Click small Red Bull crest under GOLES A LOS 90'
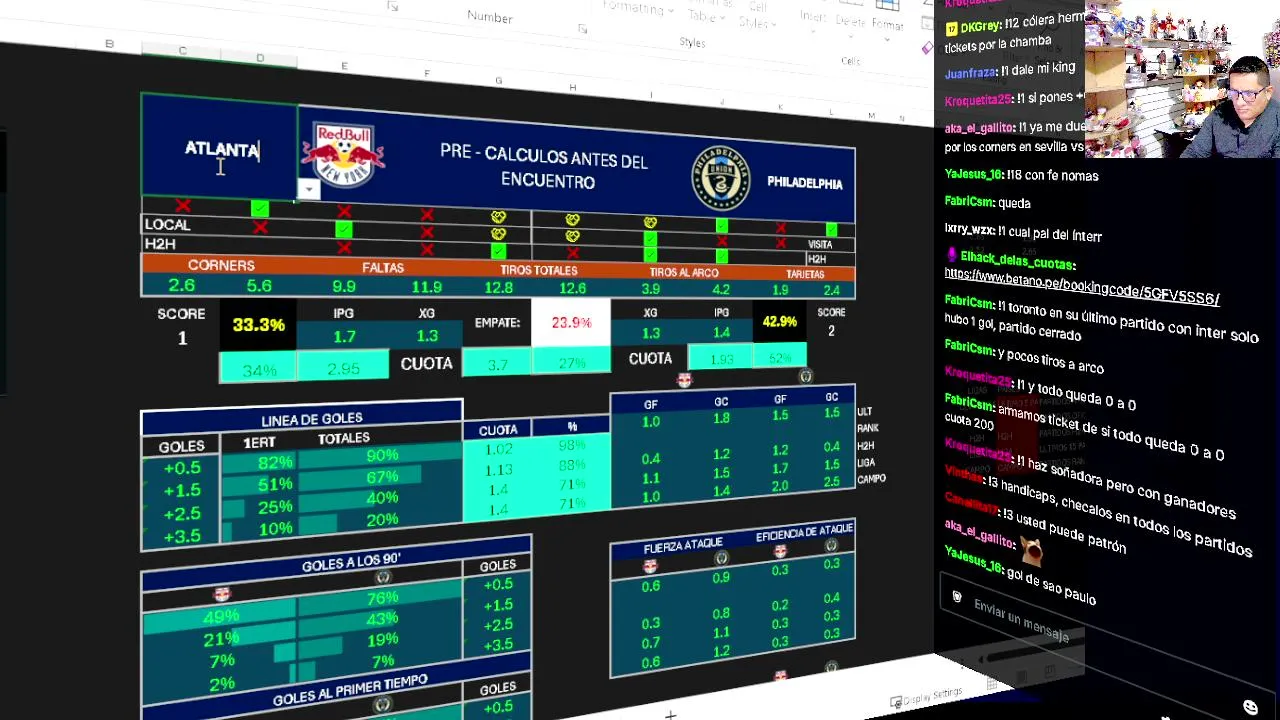This screenshot has width=1280, height=720. tap(222, 594)
